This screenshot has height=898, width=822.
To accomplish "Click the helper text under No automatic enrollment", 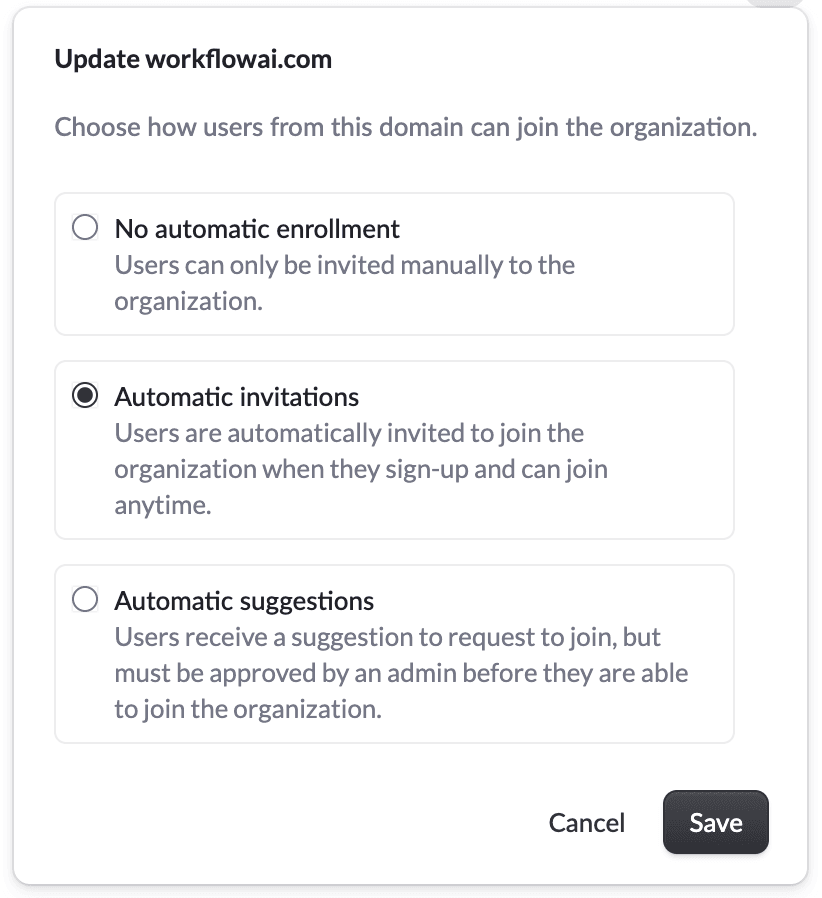I will [345, 283].
